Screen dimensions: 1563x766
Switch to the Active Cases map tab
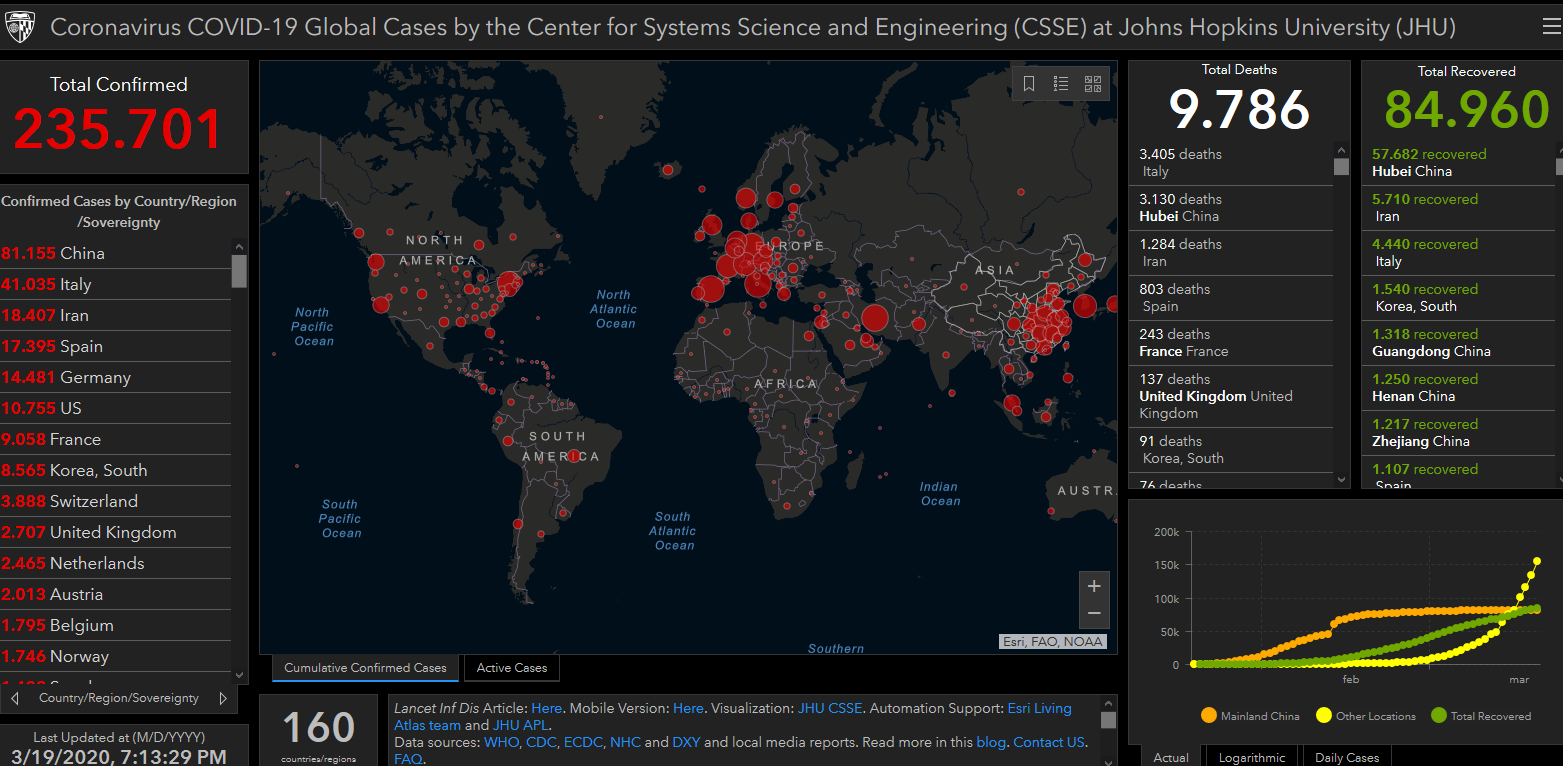click(x=512, y=668)
